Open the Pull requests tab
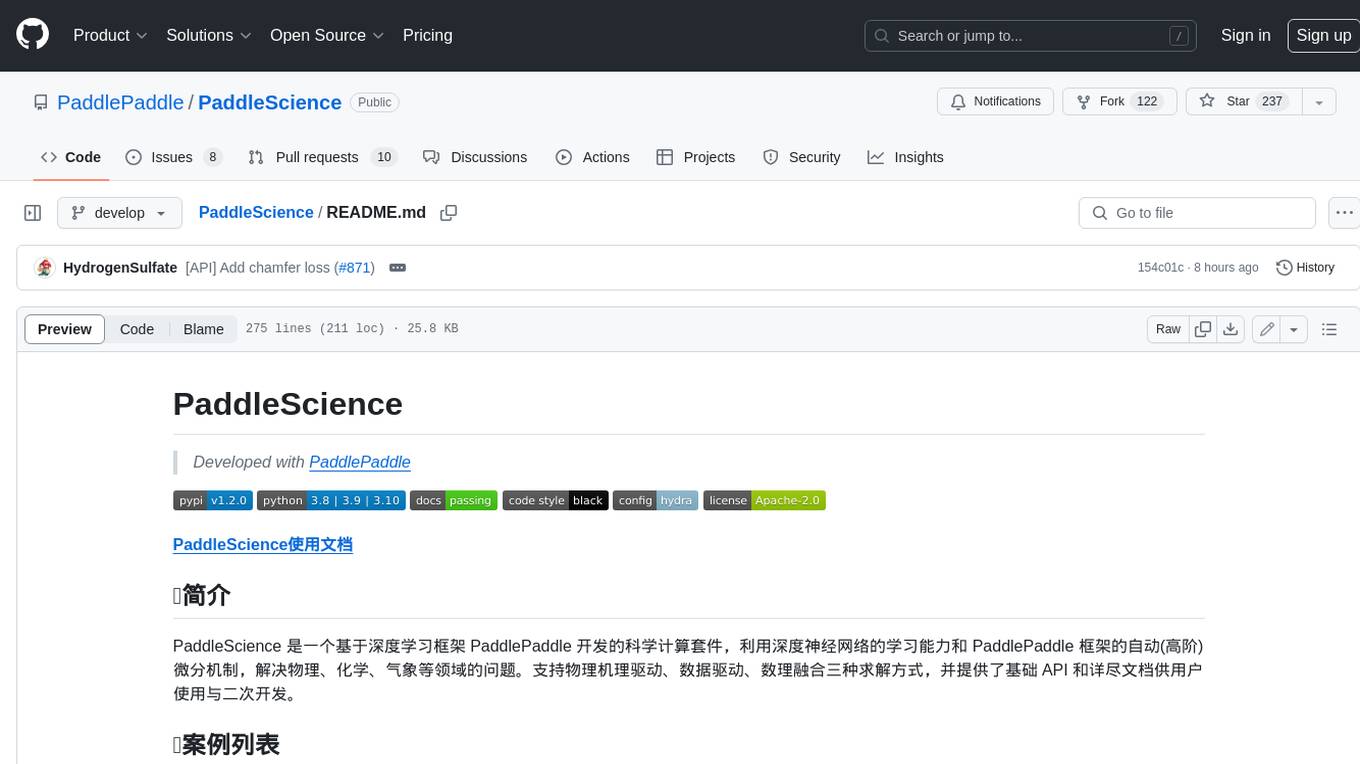This screenshot has height=764, width=1360. pos(322,157)
